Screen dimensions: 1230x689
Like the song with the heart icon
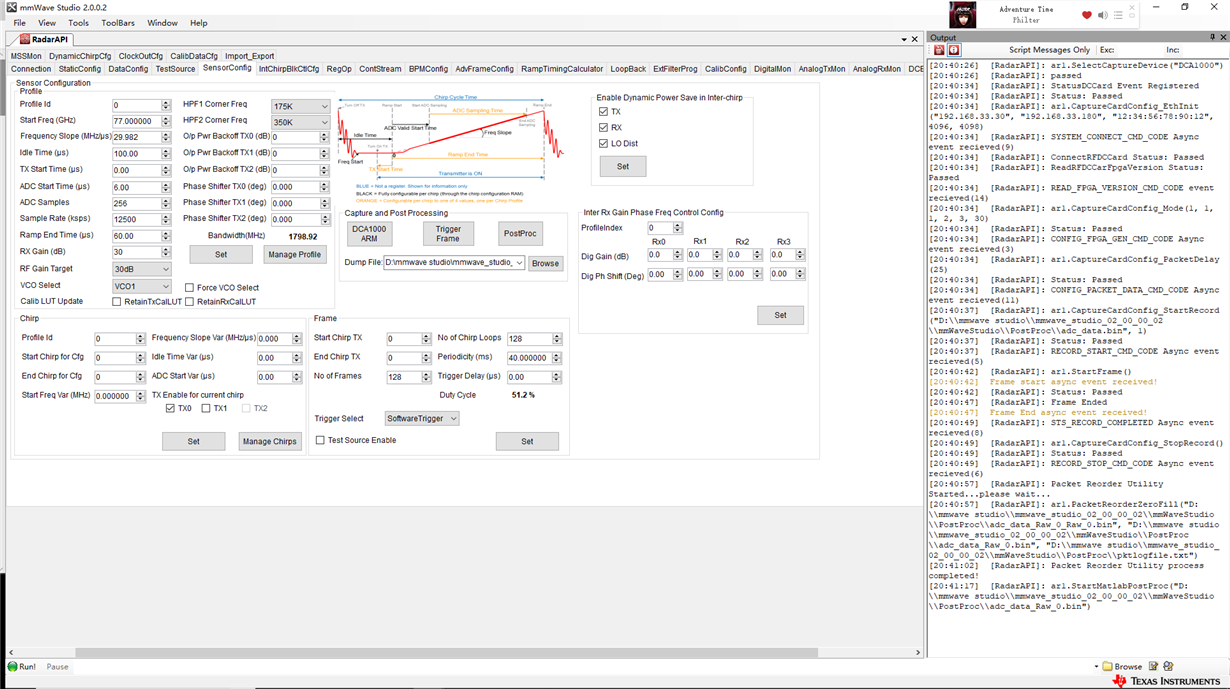pos(1087,15)
